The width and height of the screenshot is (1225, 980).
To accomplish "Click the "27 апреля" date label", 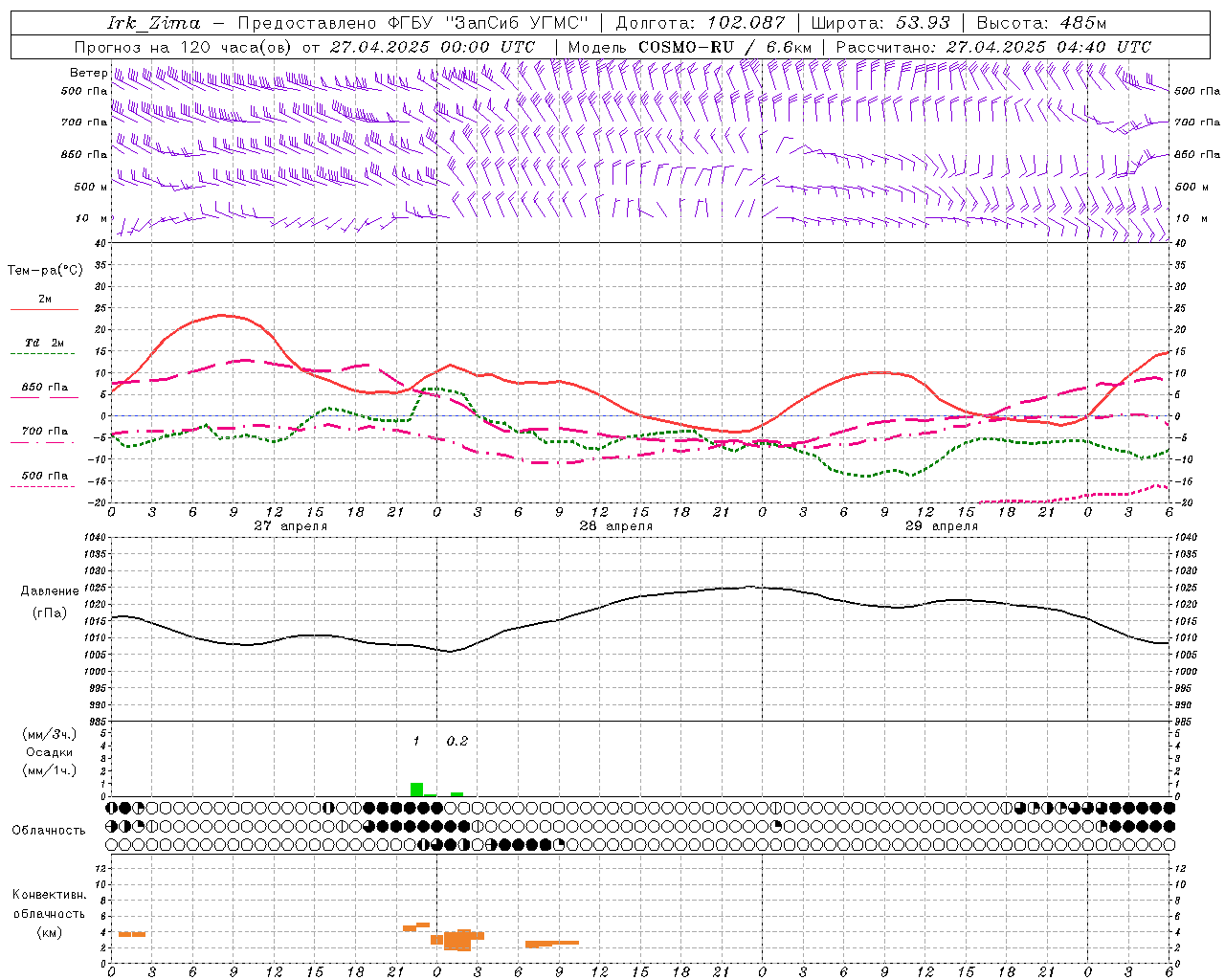I will (291, 526).
